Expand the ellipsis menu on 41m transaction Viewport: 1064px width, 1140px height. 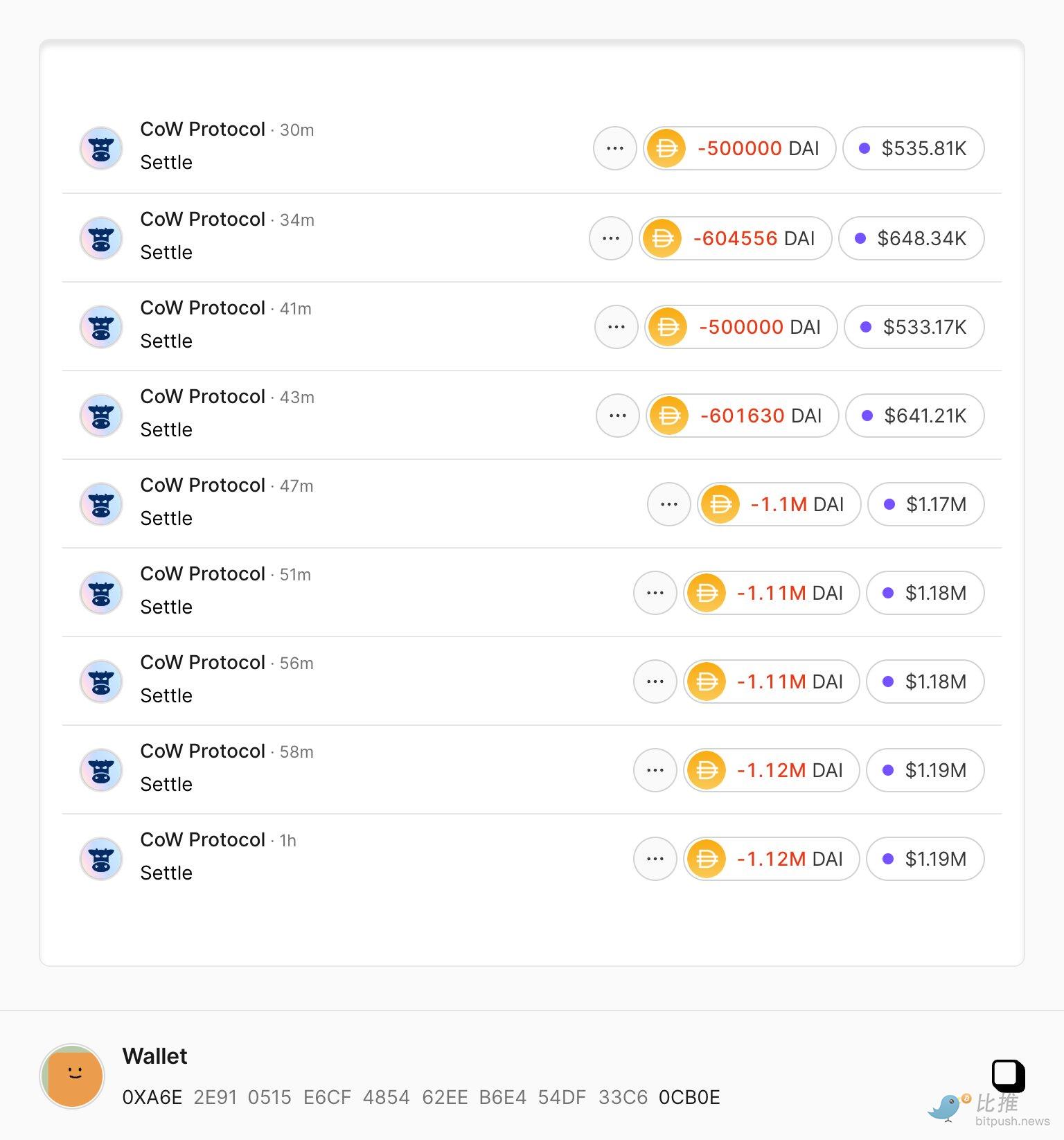coord(617,327)
